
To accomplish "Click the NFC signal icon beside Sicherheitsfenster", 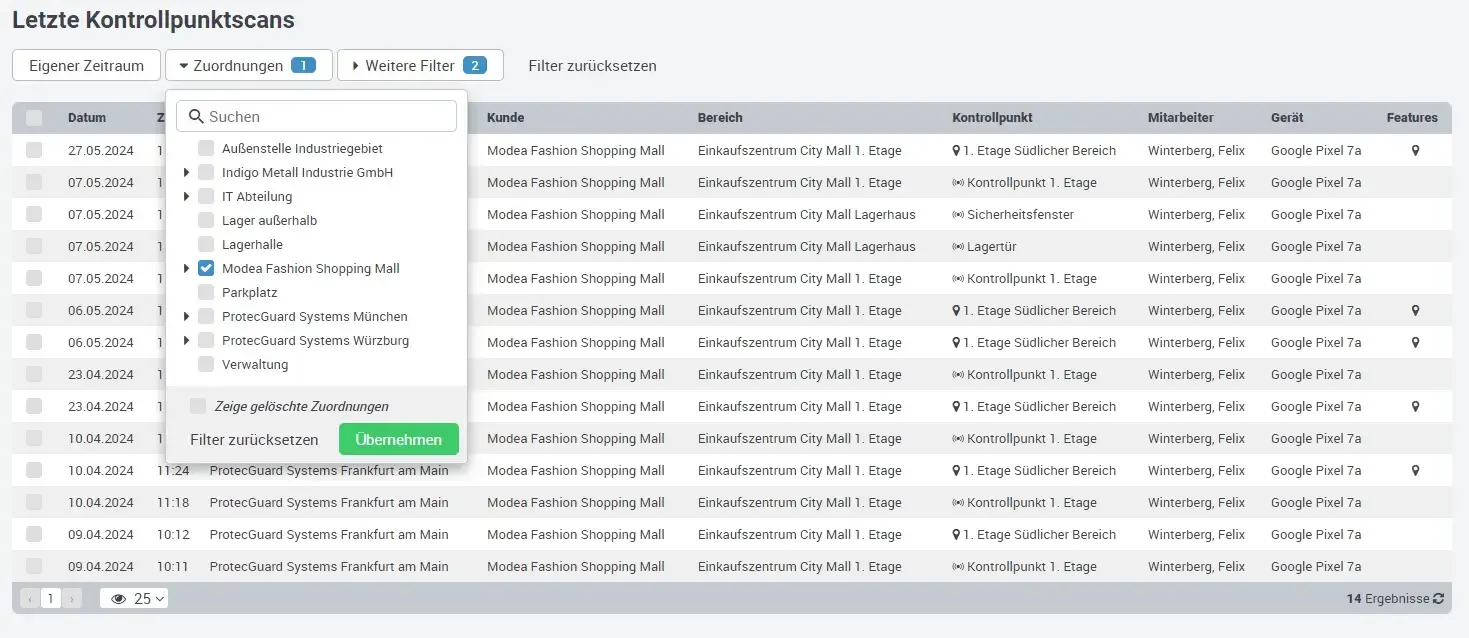I will 958,215.
